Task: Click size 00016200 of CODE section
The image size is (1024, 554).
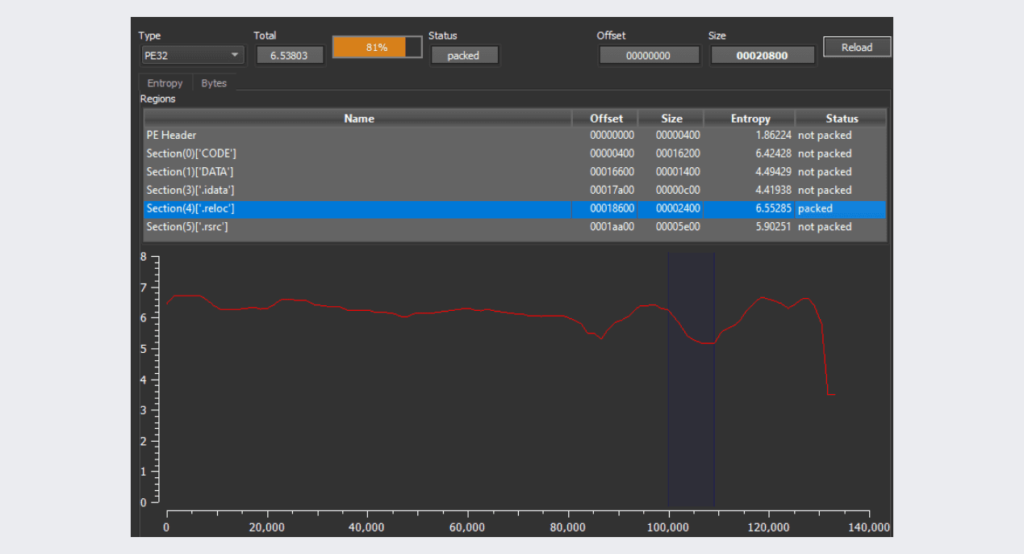Action: coord(678,154)
